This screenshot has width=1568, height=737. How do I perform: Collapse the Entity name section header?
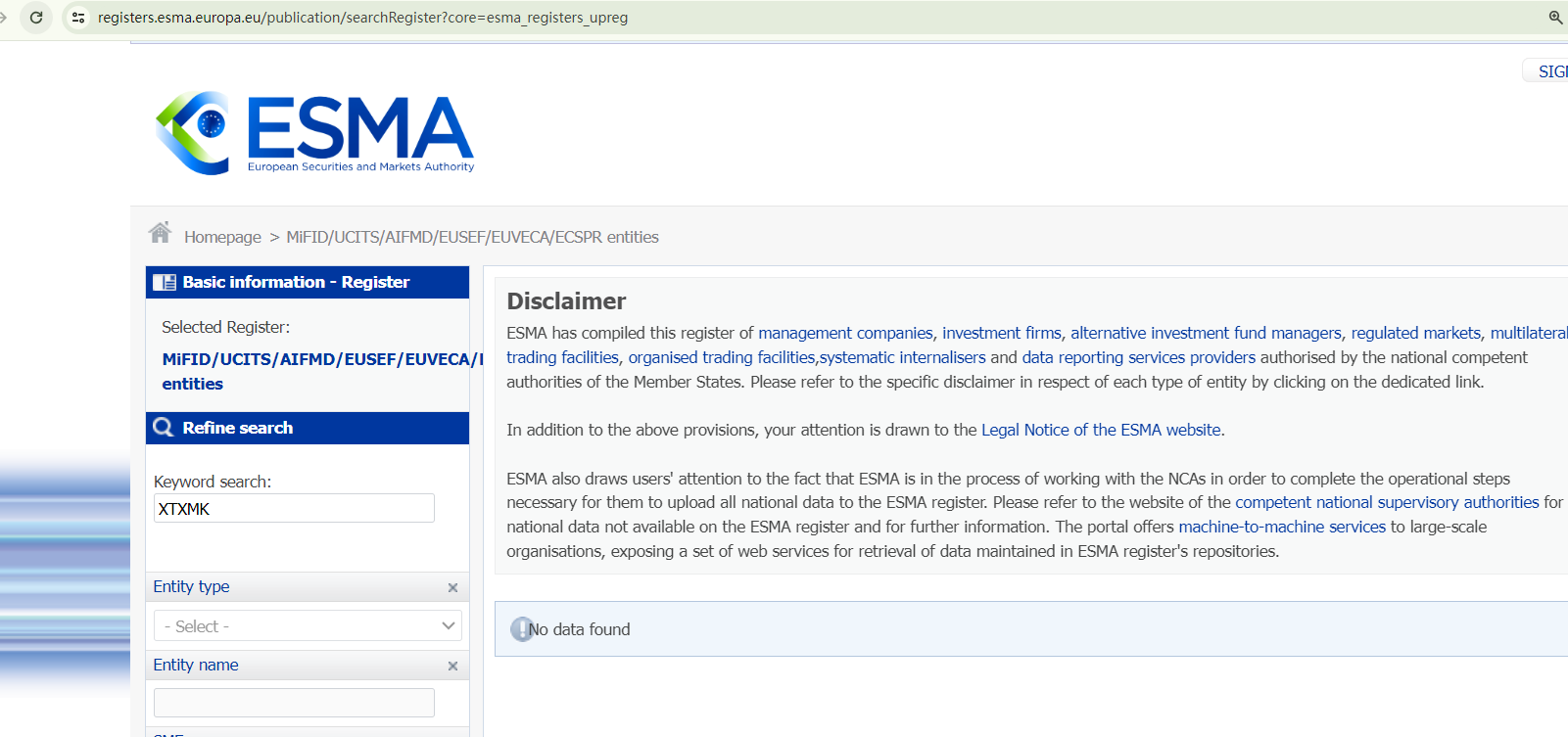[196, 665]
